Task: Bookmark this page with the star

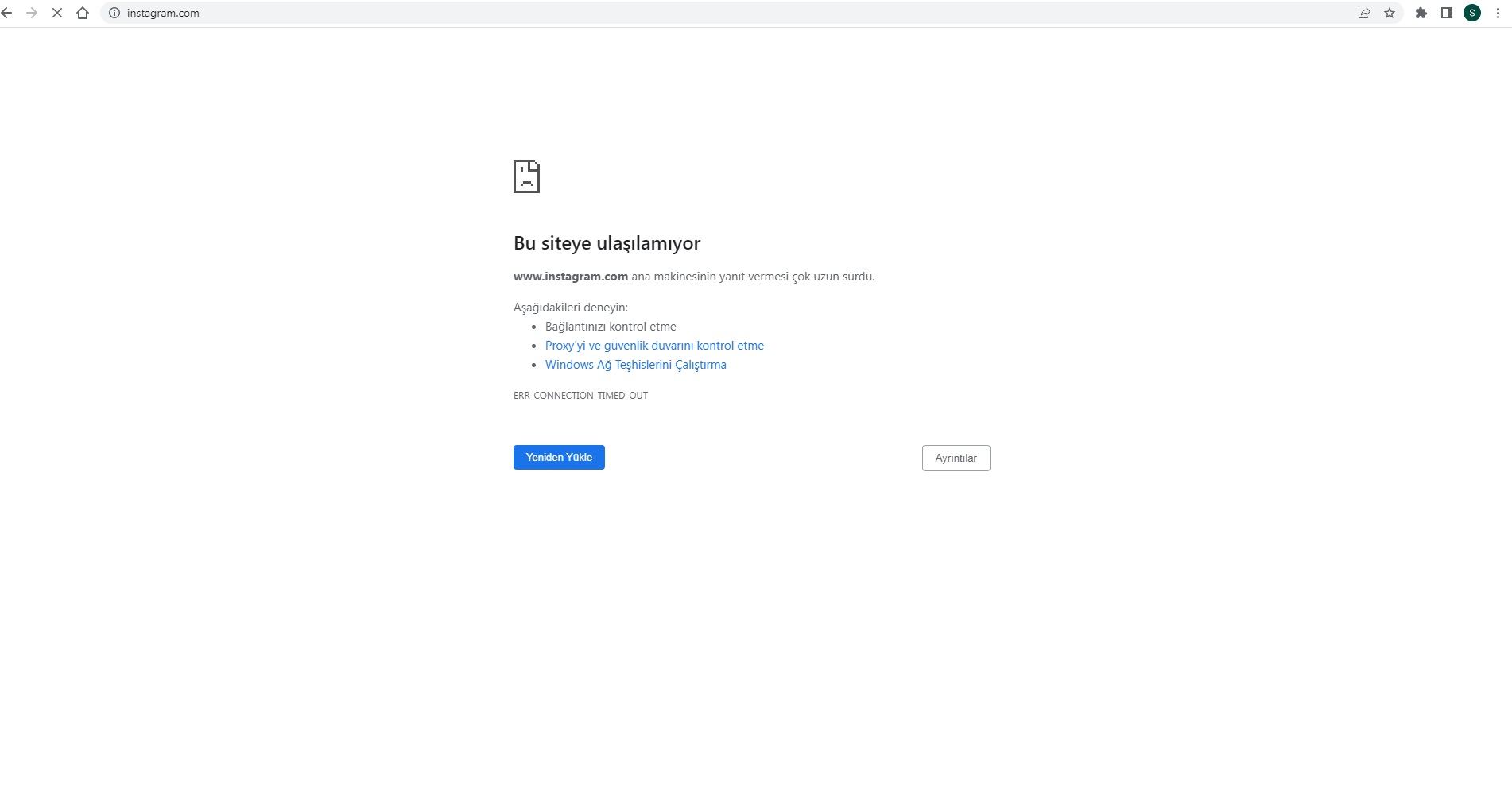Action: (x=1390, y=13)
